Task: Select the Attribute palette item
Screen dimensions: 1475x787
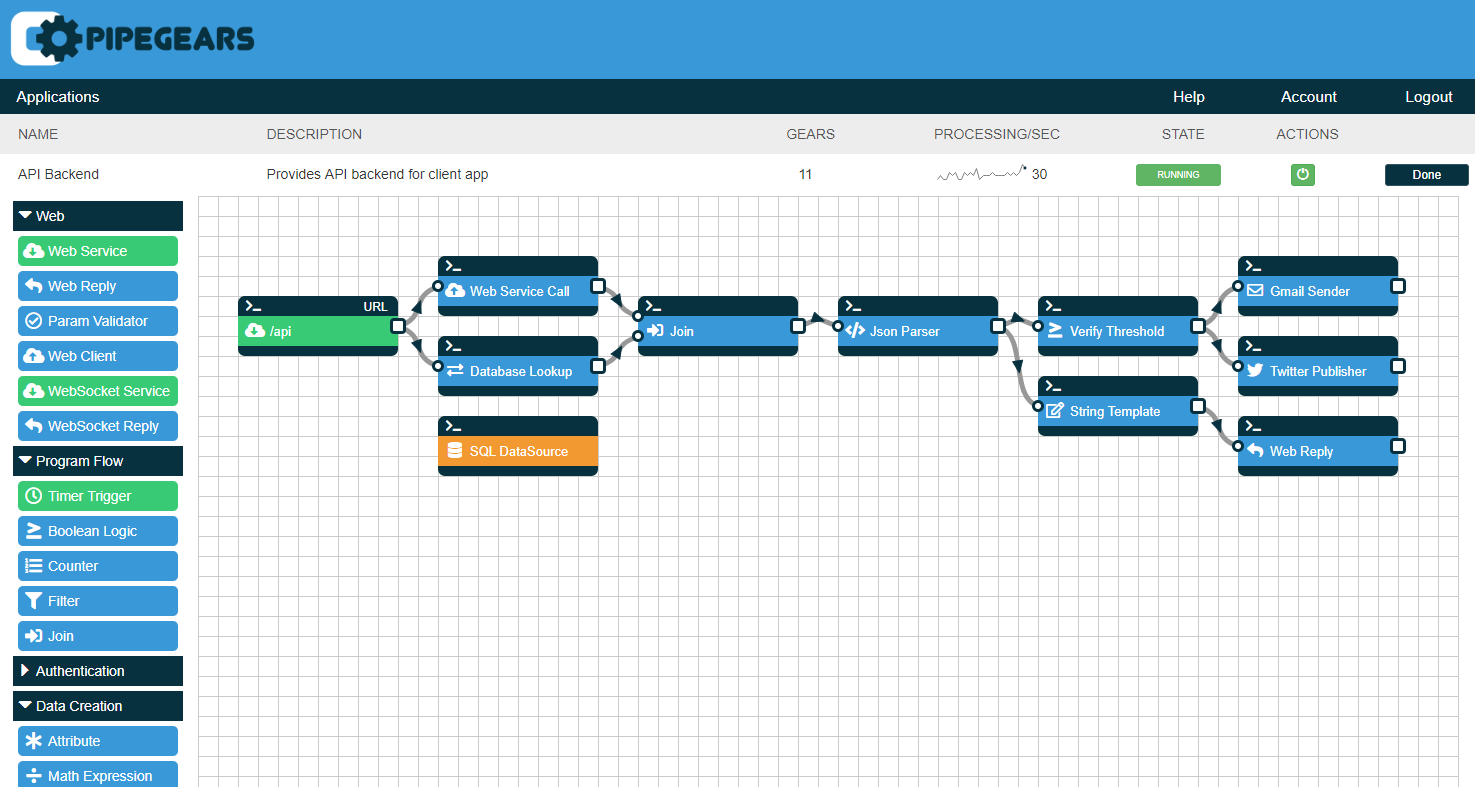Action: tap(98, 741)
